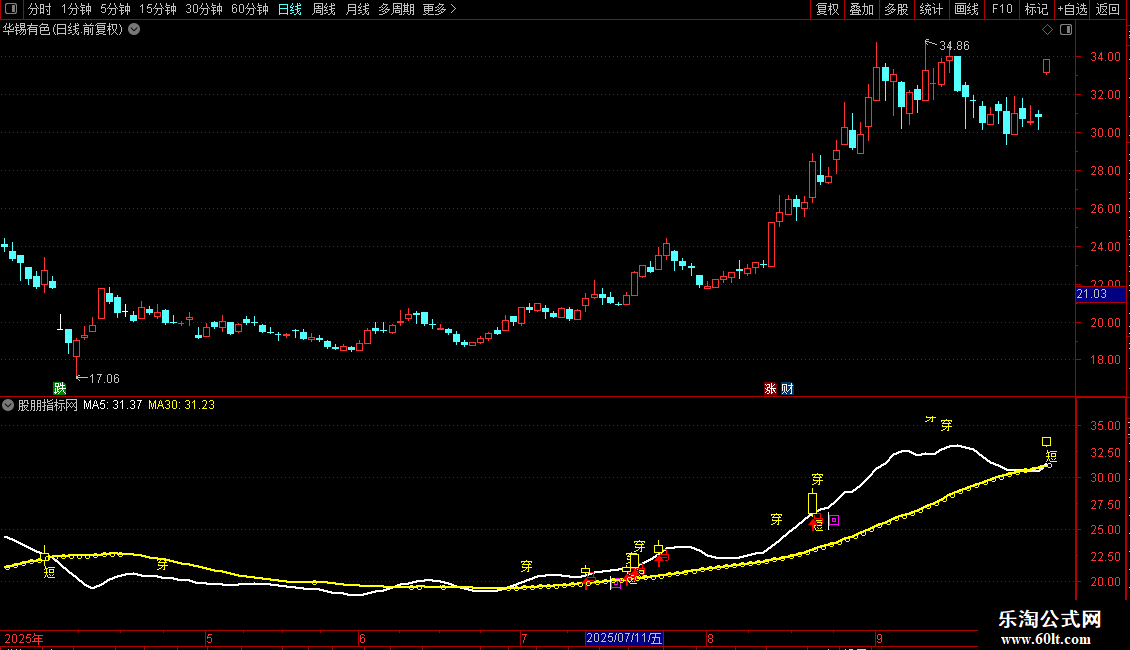Open F10 company information

coord(1002,9)
